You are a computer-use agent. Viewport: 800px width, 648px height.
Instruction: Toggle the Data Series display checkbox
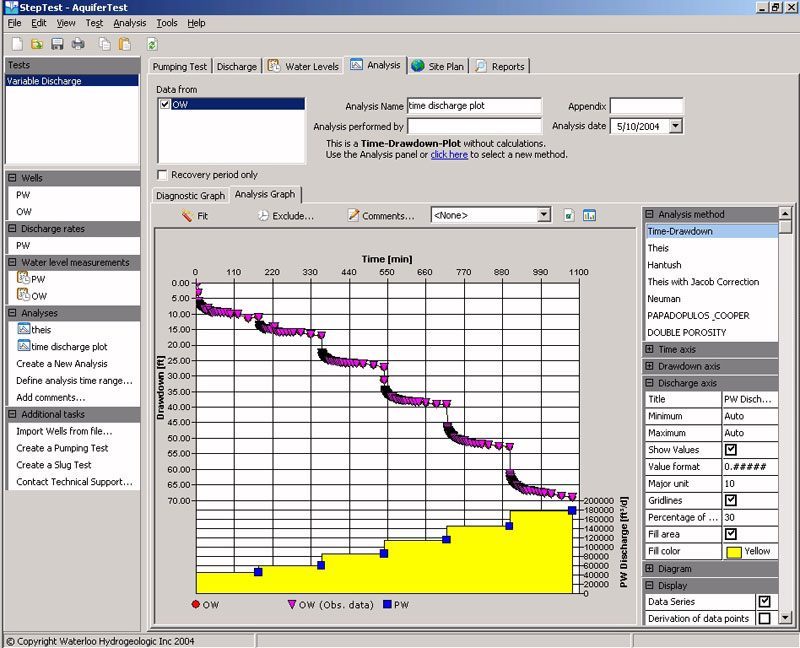(764, 602)
